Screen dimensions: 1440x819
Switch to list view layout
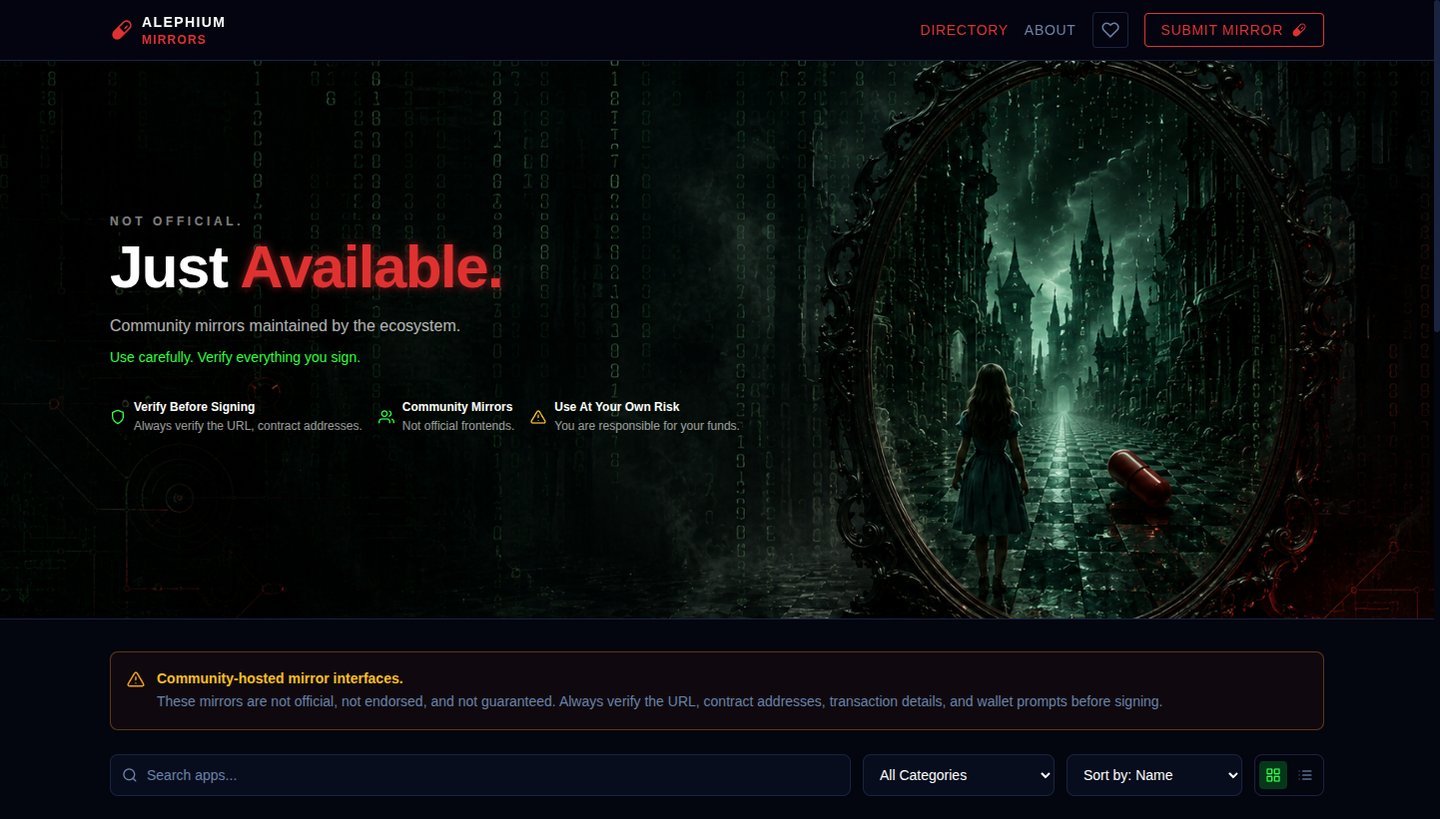[x=1305, y=775]
